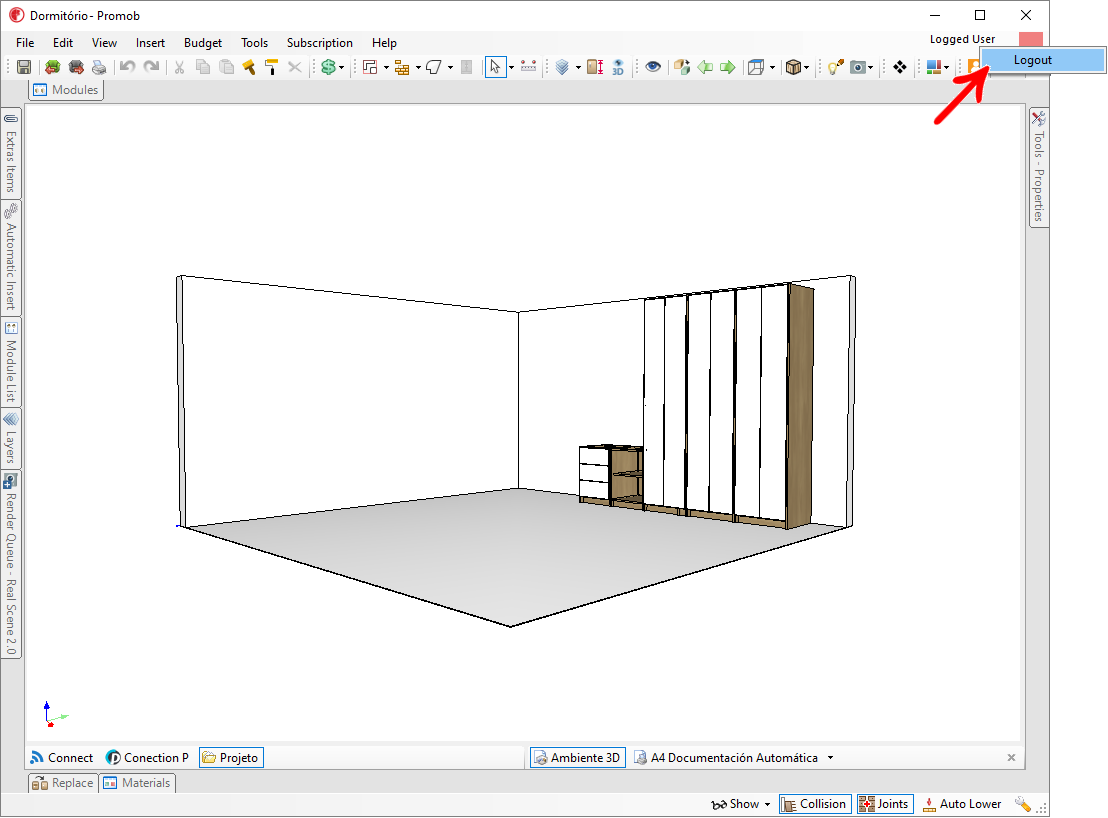1108x818 pixels.
Task: Toggle the Joints option
Action: (885, 804)
